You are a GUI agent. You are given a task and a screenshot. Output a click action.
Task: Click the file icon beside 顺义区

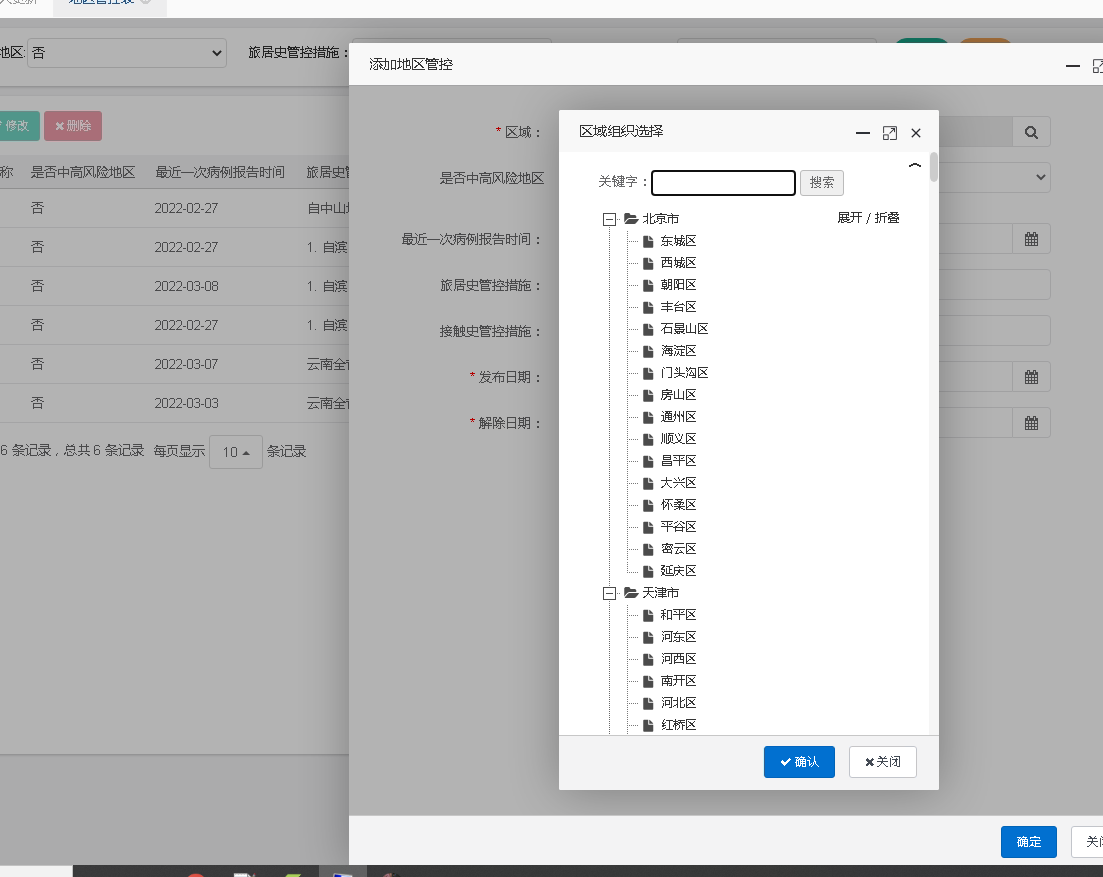pos(648,439)
